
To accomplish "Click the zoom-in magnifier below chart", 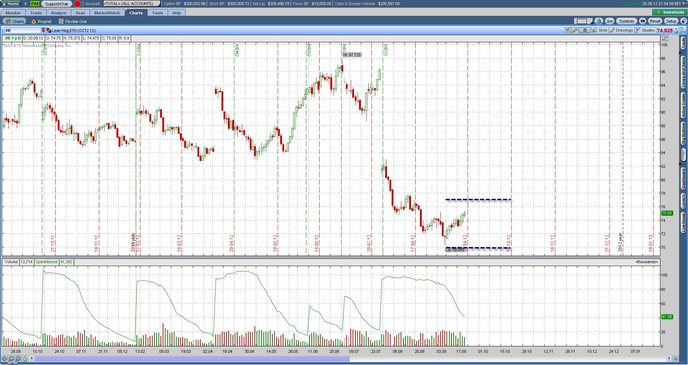I will pyautogui.click(x=11, y=359).
